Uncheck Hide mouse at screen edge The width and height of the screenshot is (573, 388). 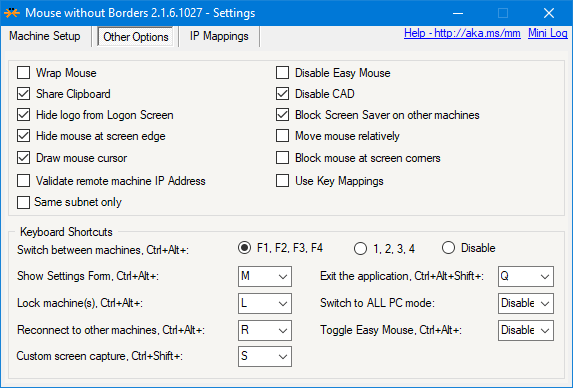tap(24, 136)
